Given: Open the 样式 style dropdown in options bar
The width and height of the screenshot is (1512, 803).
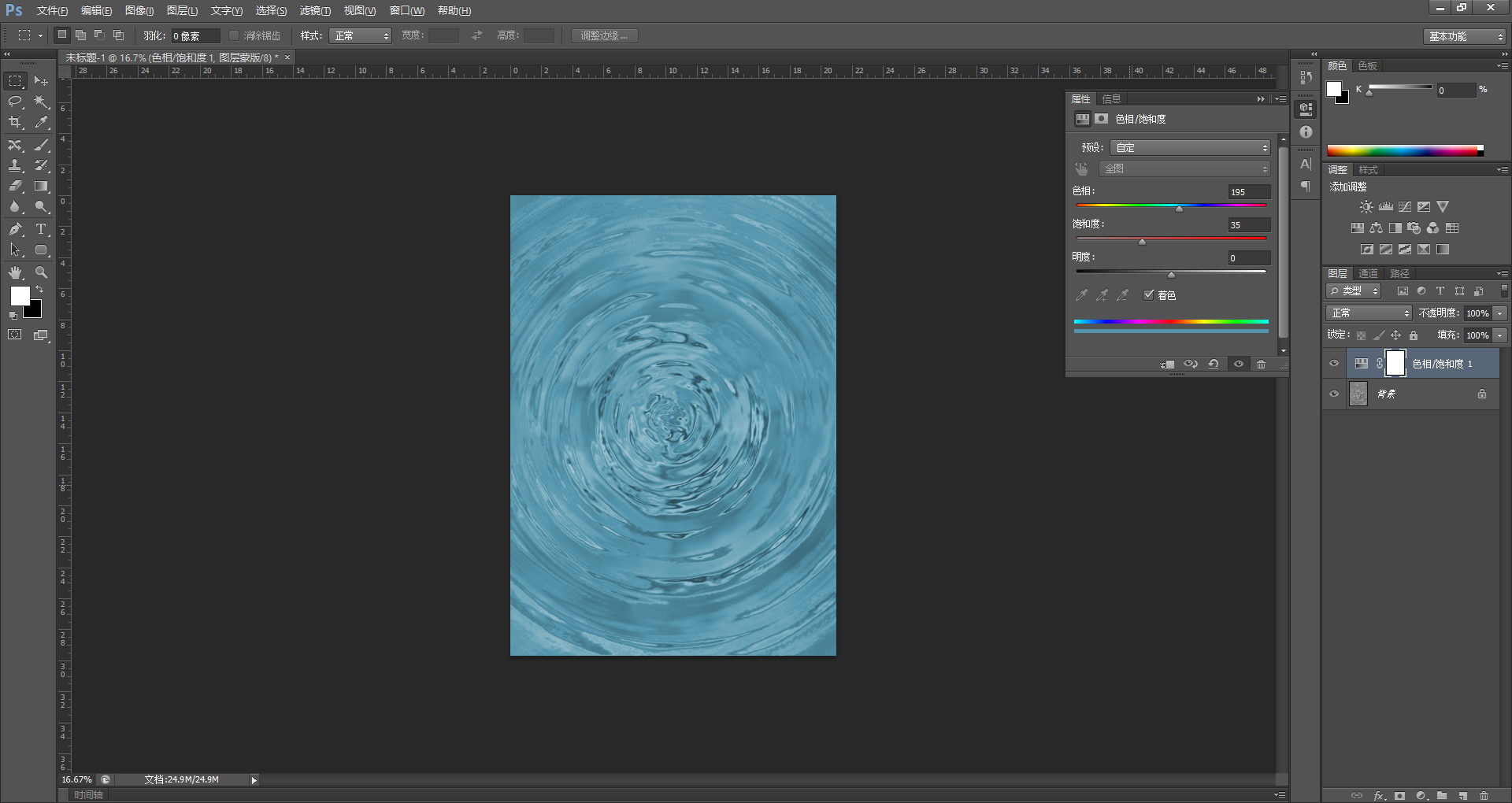Looking at the screenshot, I should coord(360,36).
